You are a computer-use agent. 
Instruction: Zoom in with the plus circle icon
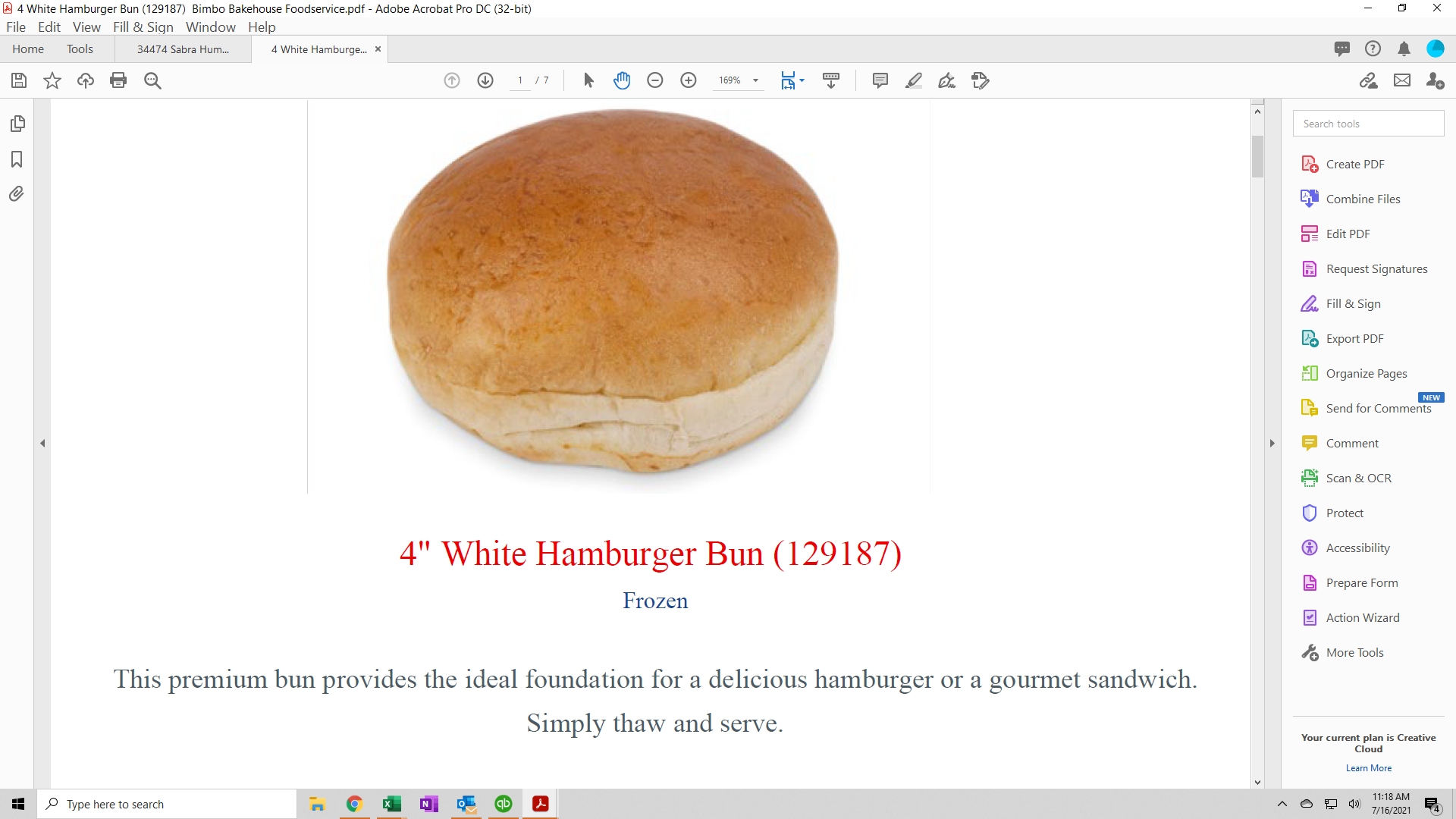tap(689, 80)
